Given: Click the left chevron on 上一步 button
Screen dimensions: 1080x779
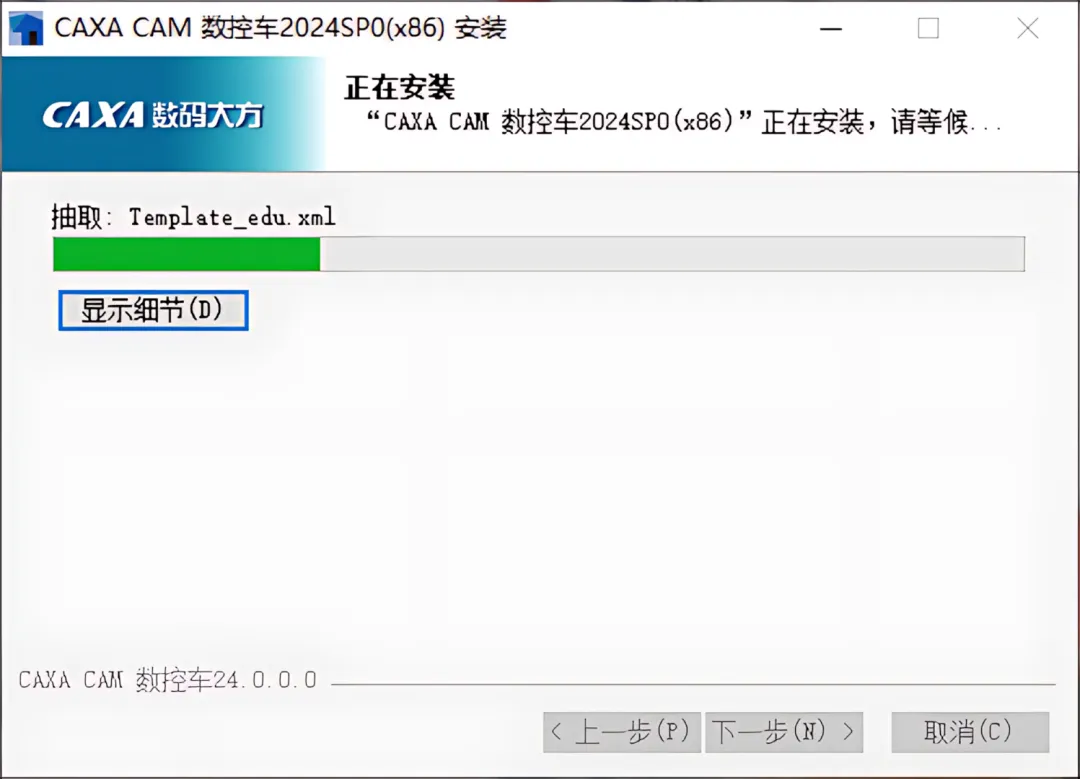Looking at the screenshot, I should 557,732.
